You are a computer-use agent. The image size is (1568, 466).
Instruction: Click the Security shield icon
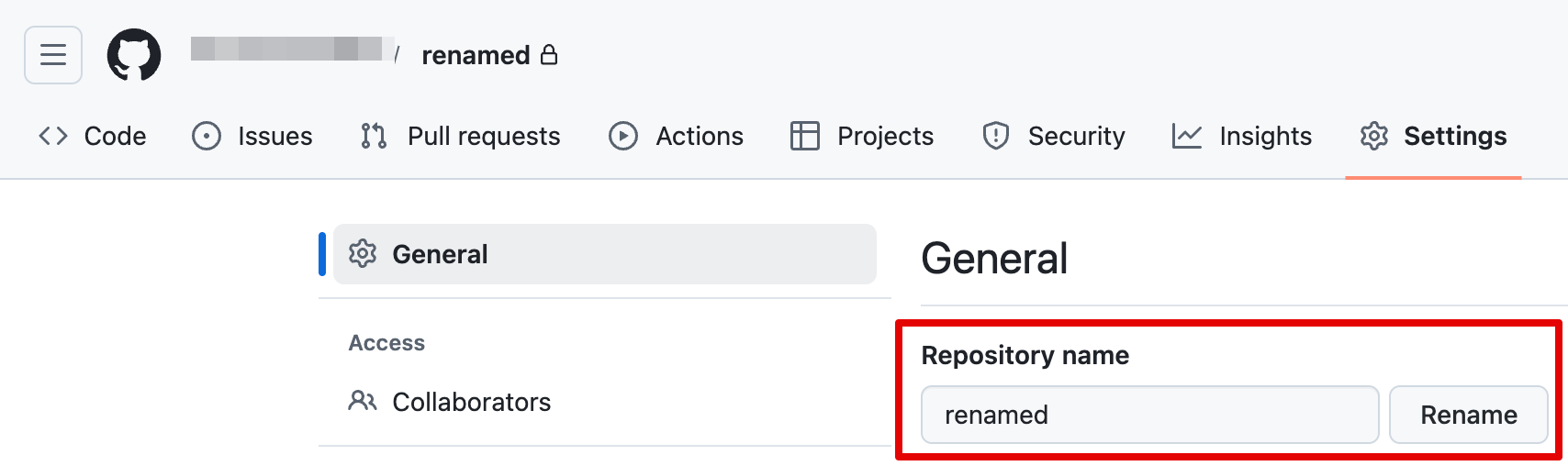(x=996, y=137)
